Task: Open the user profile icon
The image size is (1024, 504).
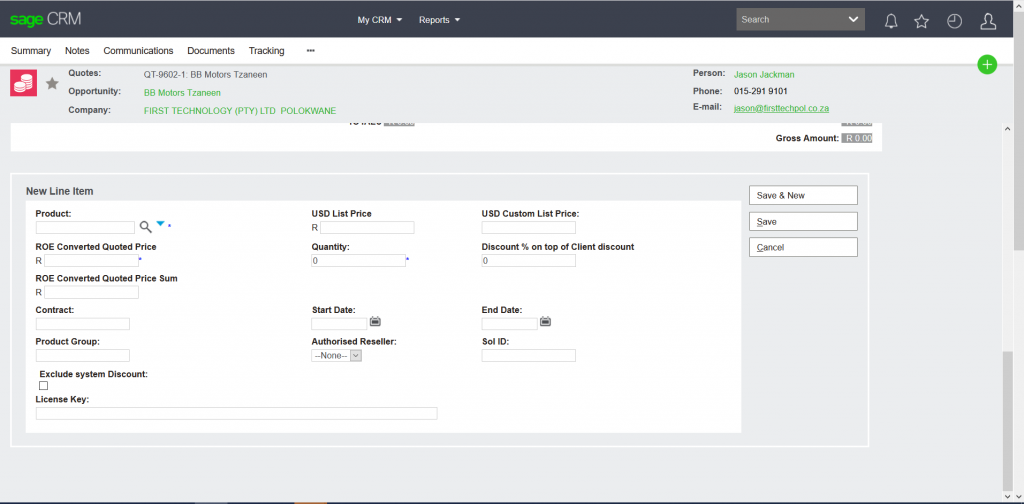Action: (x=987, y=20)
